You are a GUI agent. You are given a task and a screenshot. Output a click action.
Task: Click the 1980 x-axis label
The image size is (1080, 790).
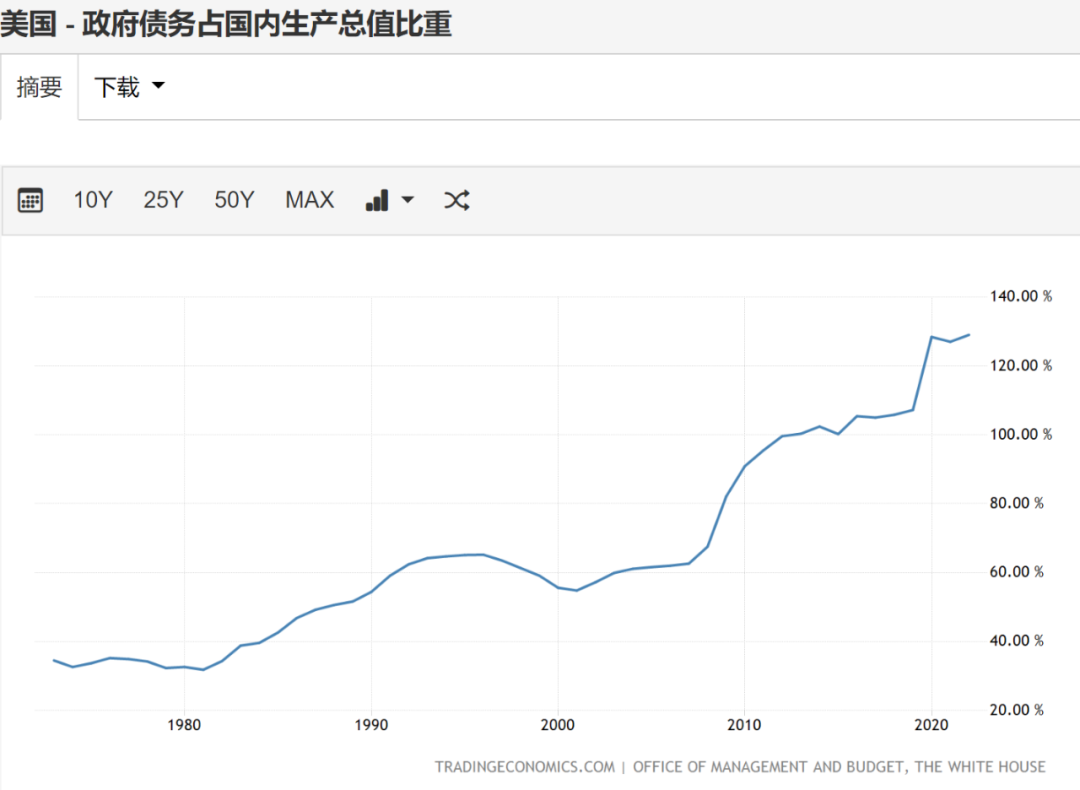coord(184,724)
